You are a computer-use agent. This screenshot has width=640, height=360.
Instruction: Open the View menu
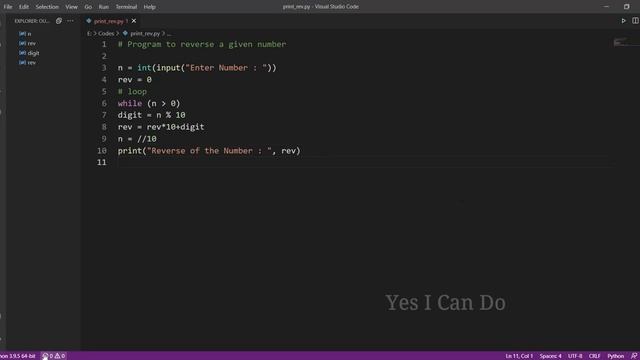(x=71, y=7)
